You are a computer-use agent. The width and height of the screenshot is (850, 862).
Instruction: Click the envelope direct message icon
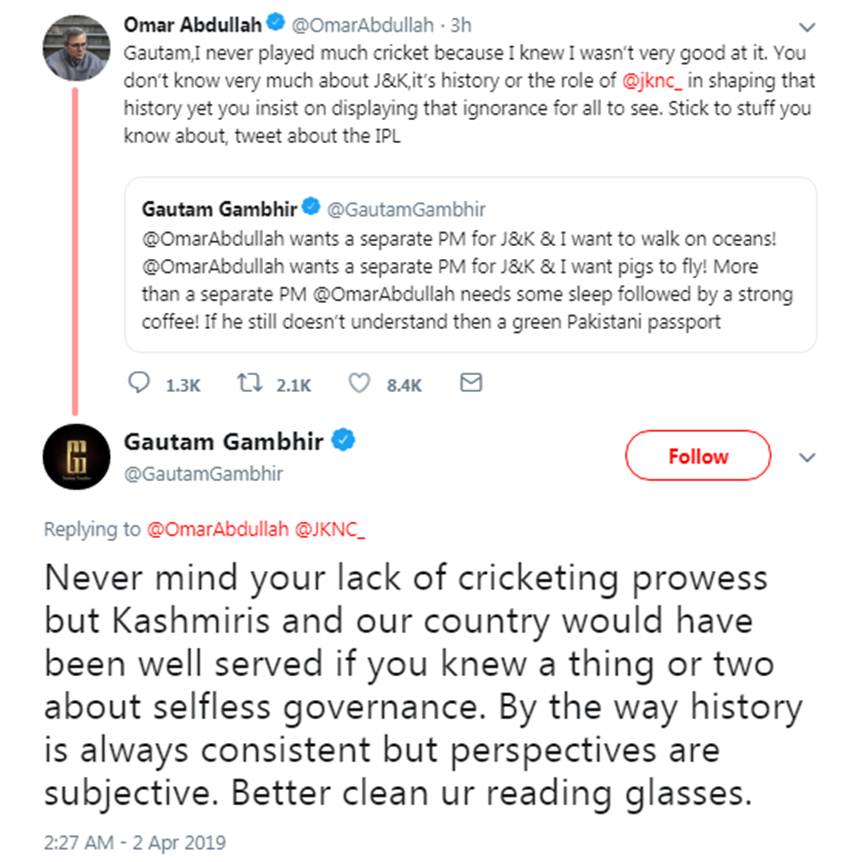click(471, 383)
